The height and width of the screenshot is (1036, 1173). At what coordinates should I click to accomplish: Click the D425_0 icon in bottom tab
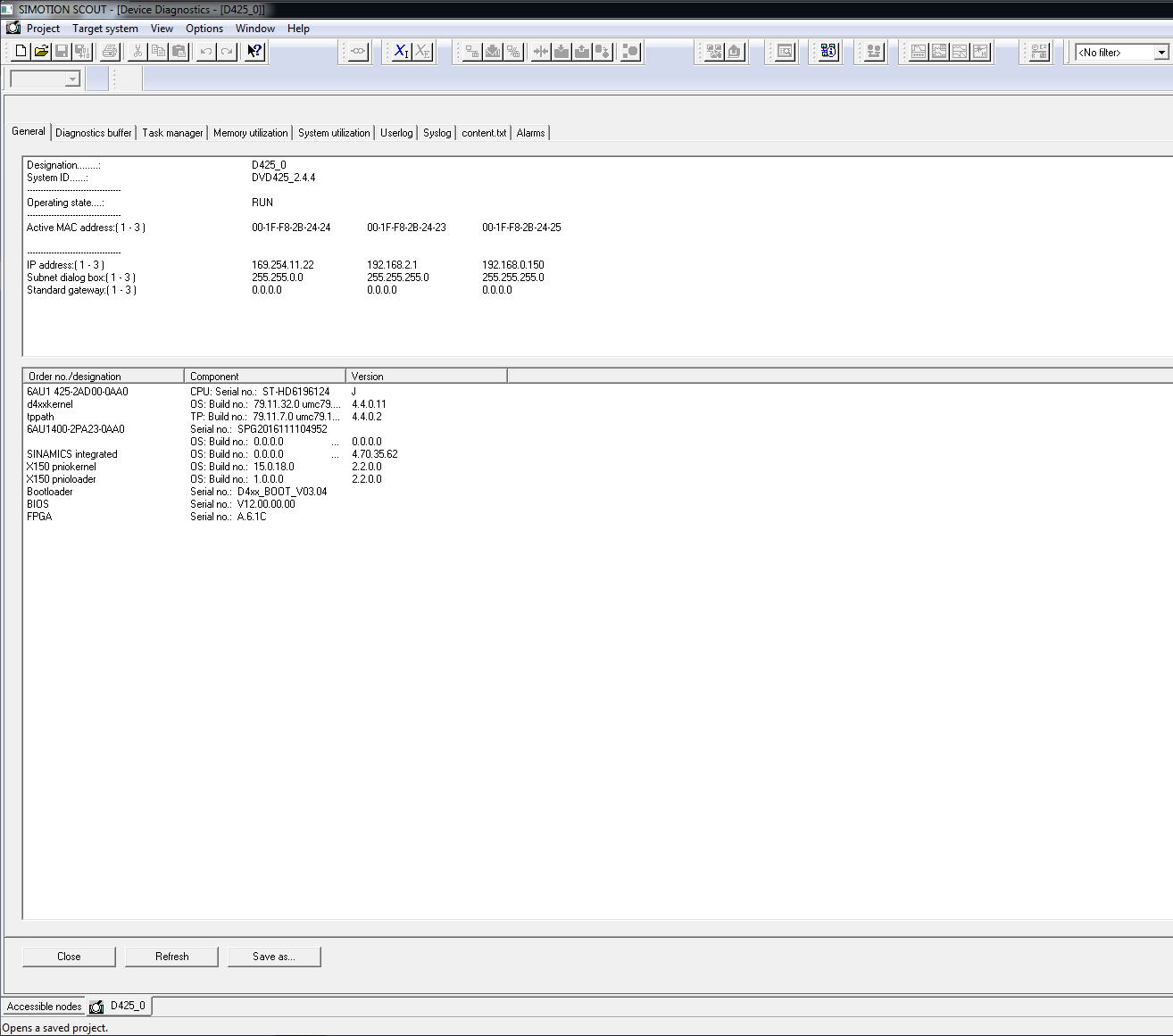coord(97,1007)
